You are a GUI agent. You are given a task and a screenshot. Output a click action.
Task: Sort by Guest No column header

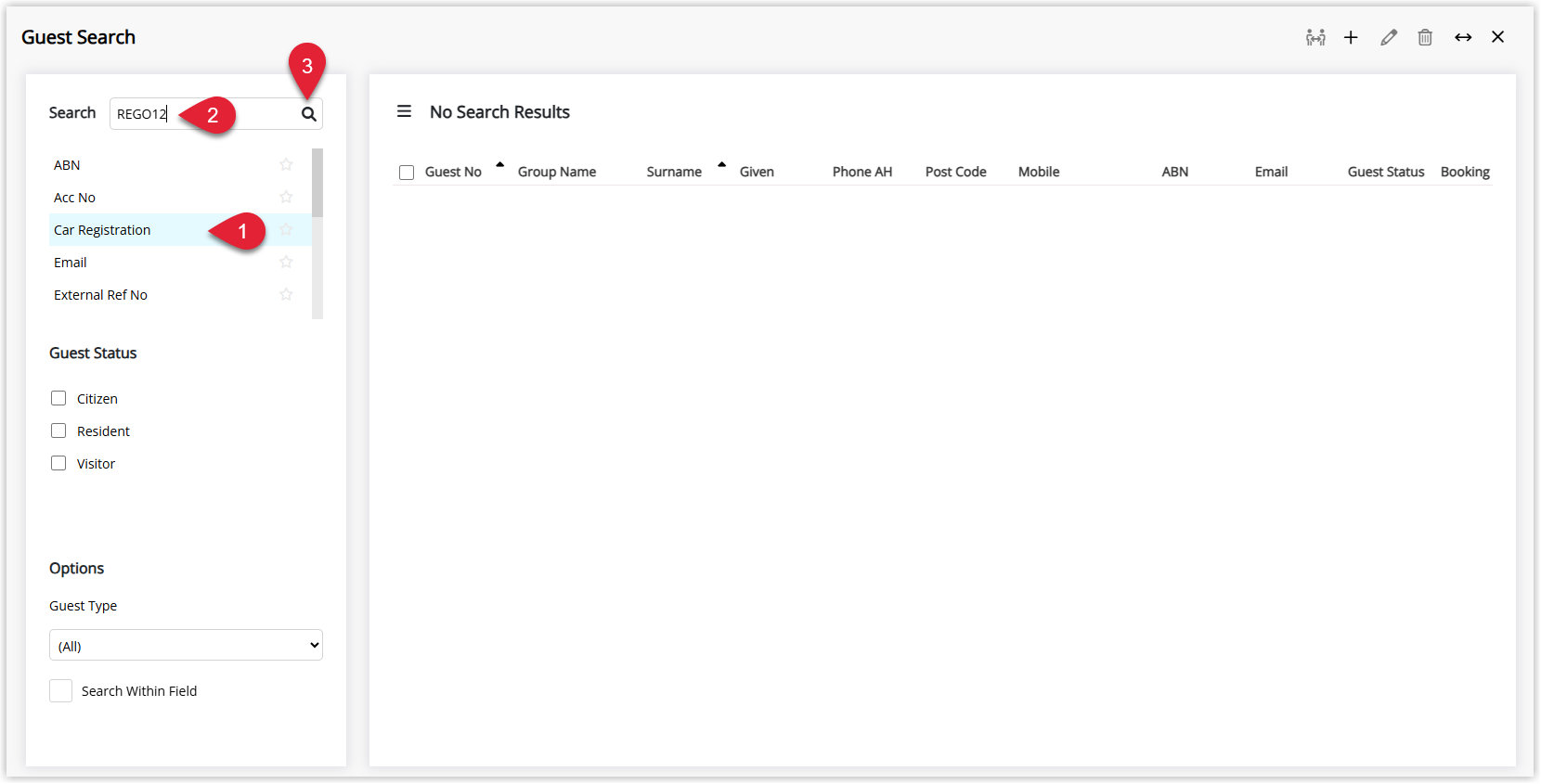[453, 172]
